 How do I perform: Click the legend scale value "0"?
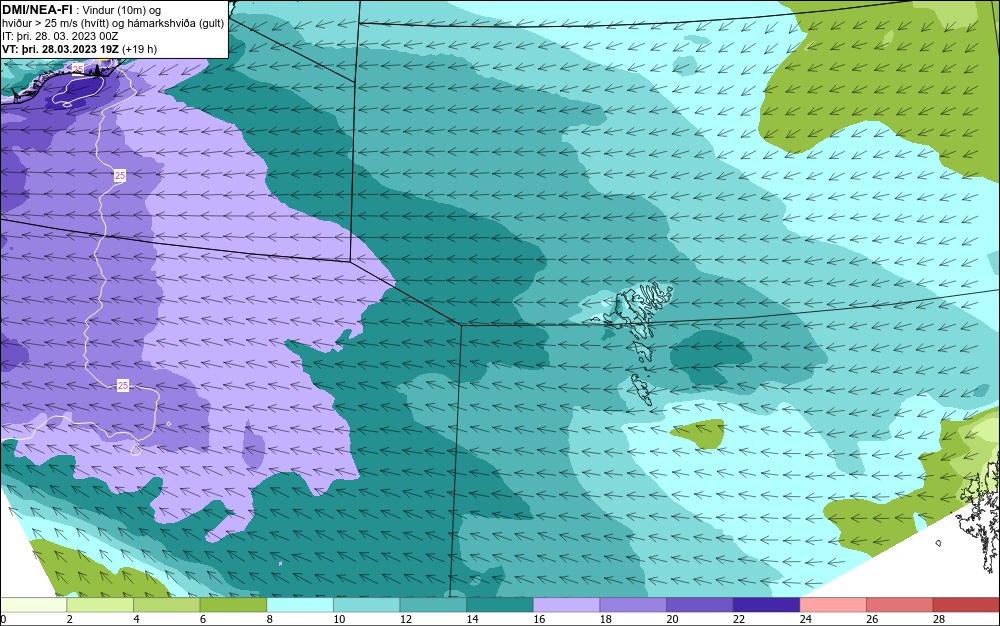(3, 619)
